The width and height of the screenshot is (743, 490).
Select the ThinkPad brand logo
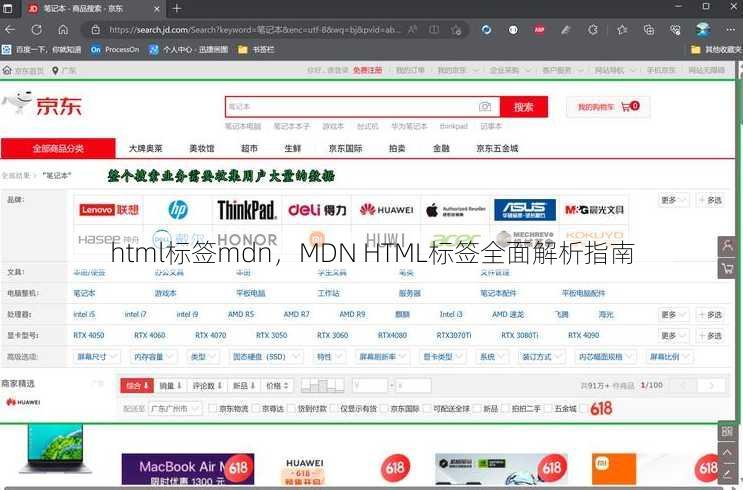point(247,209)
